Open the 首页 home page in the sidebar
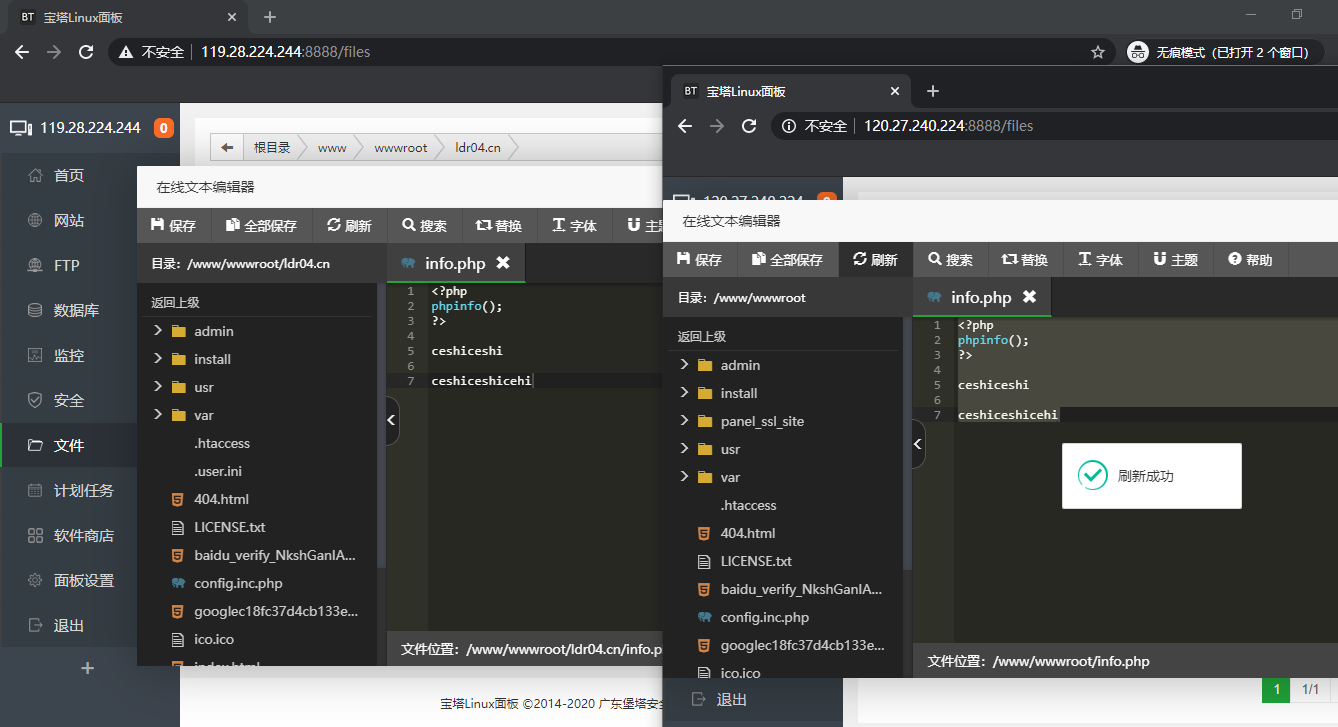The image size is (1338, 727). pos(68,176)
